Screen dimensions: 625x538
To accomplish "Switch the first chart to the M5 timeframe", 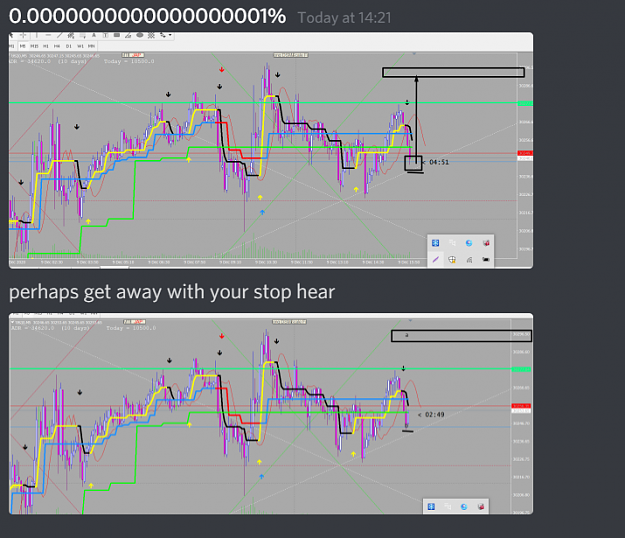I will pos(23,46).
